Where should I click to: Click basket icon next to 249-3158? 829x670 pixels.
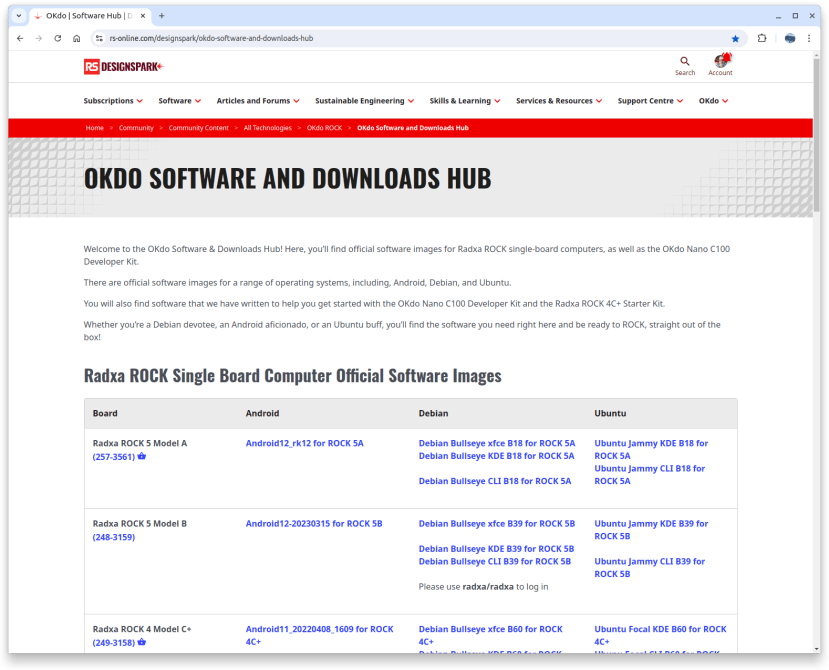142,642
